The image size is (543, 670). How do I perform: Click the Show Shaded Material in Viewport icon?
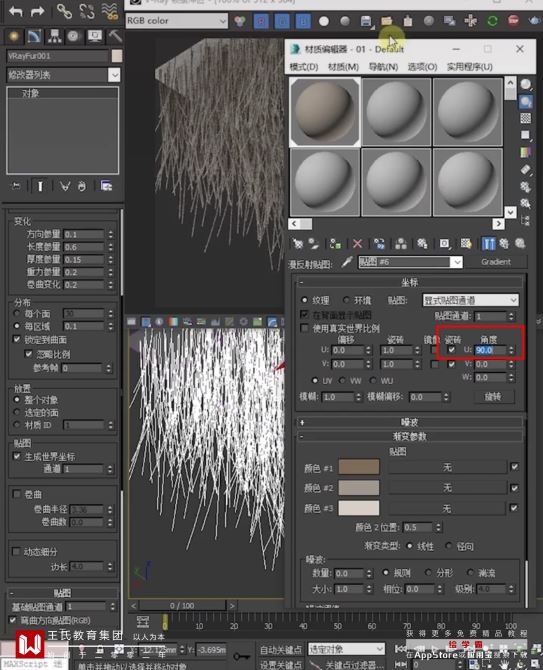click(x=465, y=244)
